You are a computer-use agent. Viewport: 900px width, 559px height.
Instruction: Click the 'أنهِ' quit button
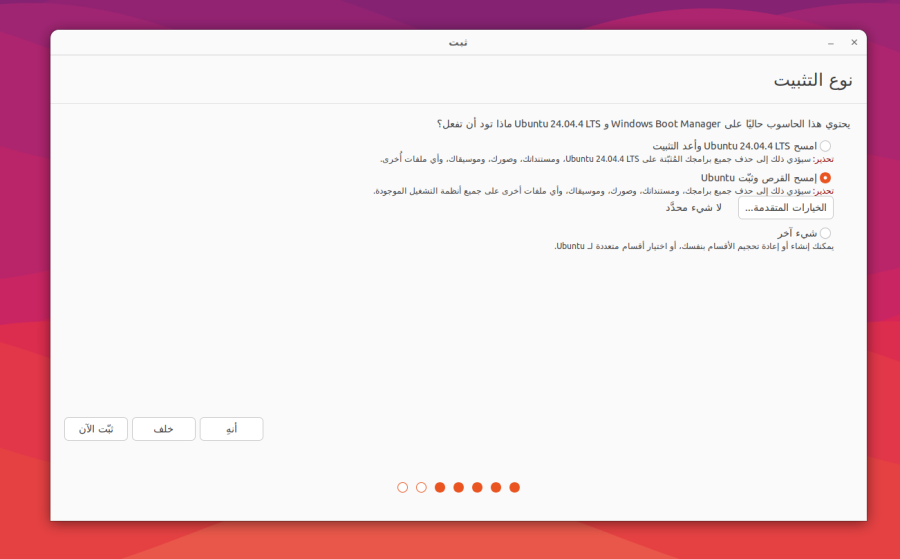click(x=231, y=429)
